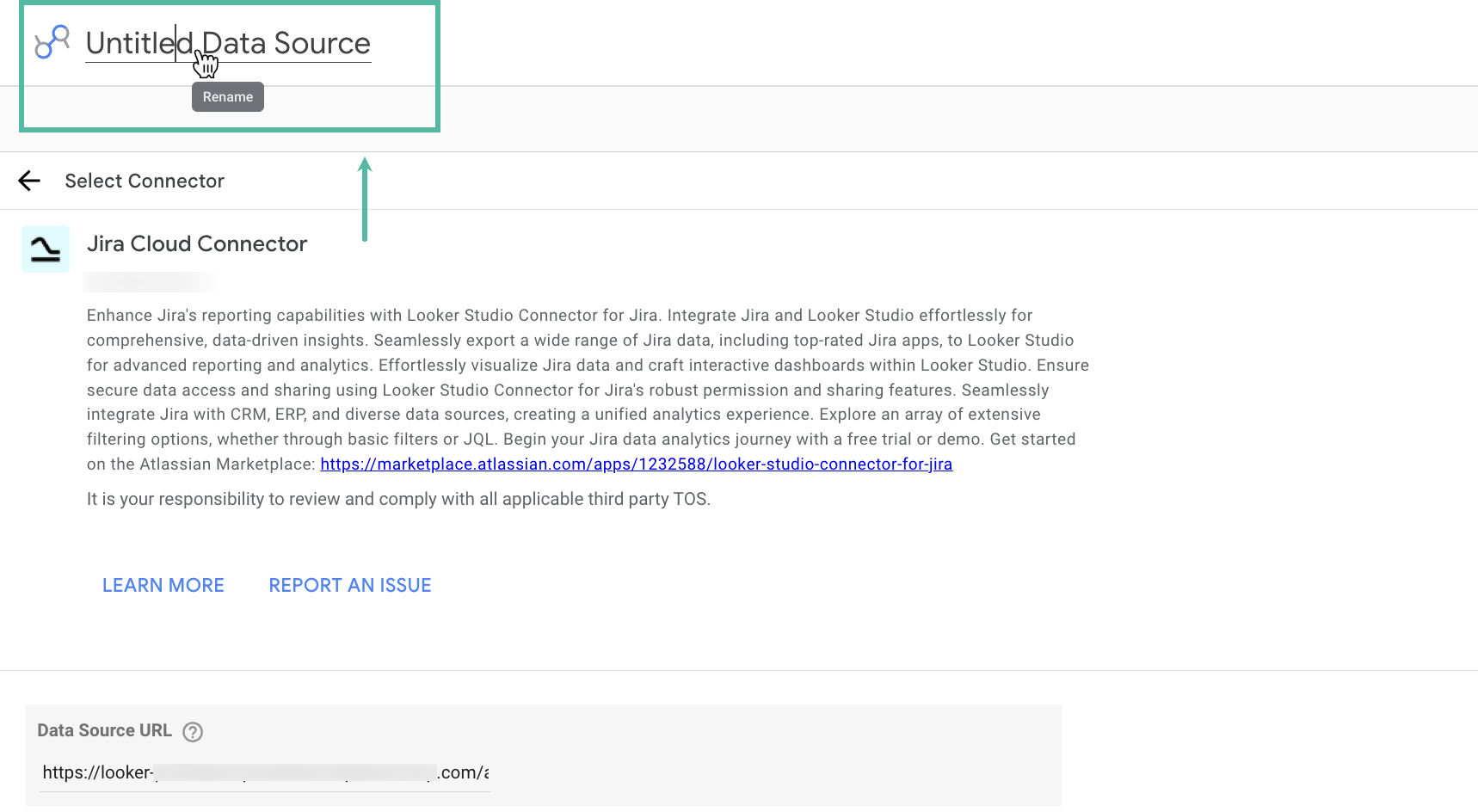1478x812 pixels.
Task: Rename the Untitled Data Source title
Action: click(x=228, y=43)
